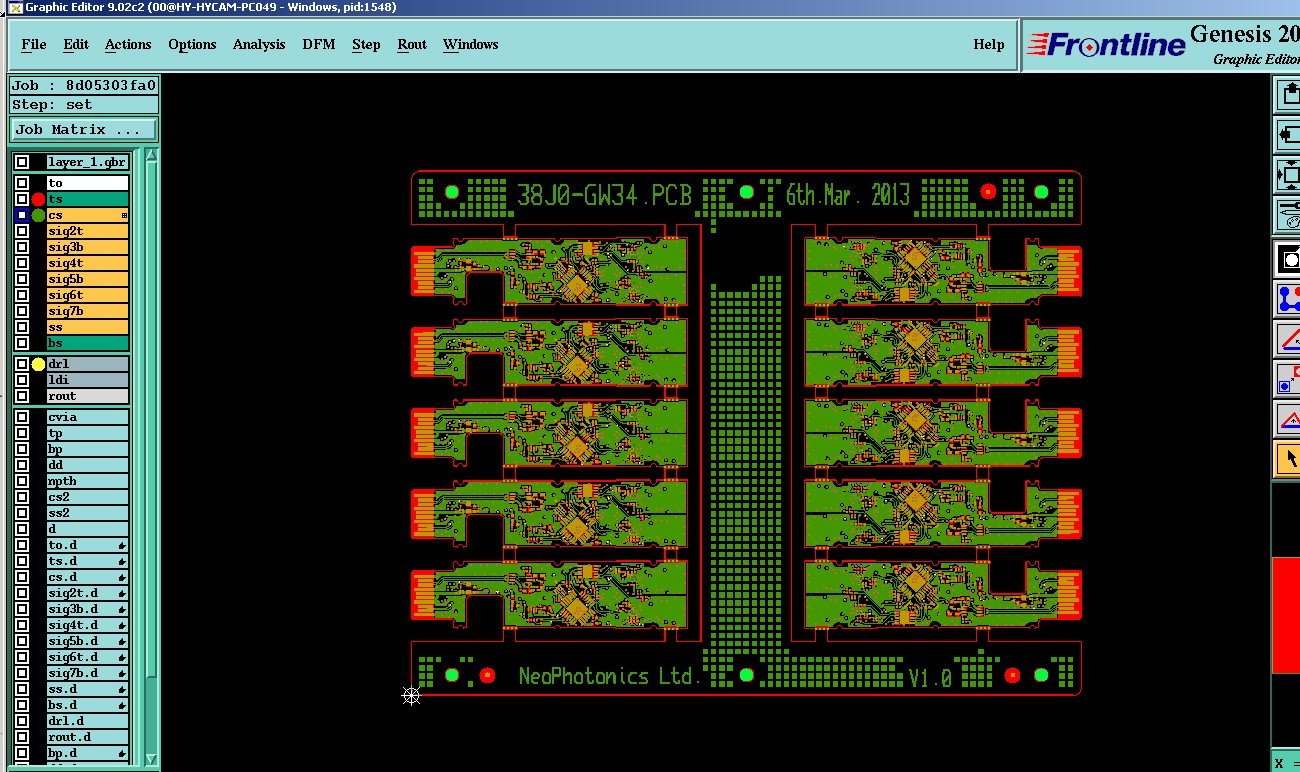Select the sig3b layer name
The height and width of the screenshot is (772, 1300).
pyautogui.click(x=88, y=247)
